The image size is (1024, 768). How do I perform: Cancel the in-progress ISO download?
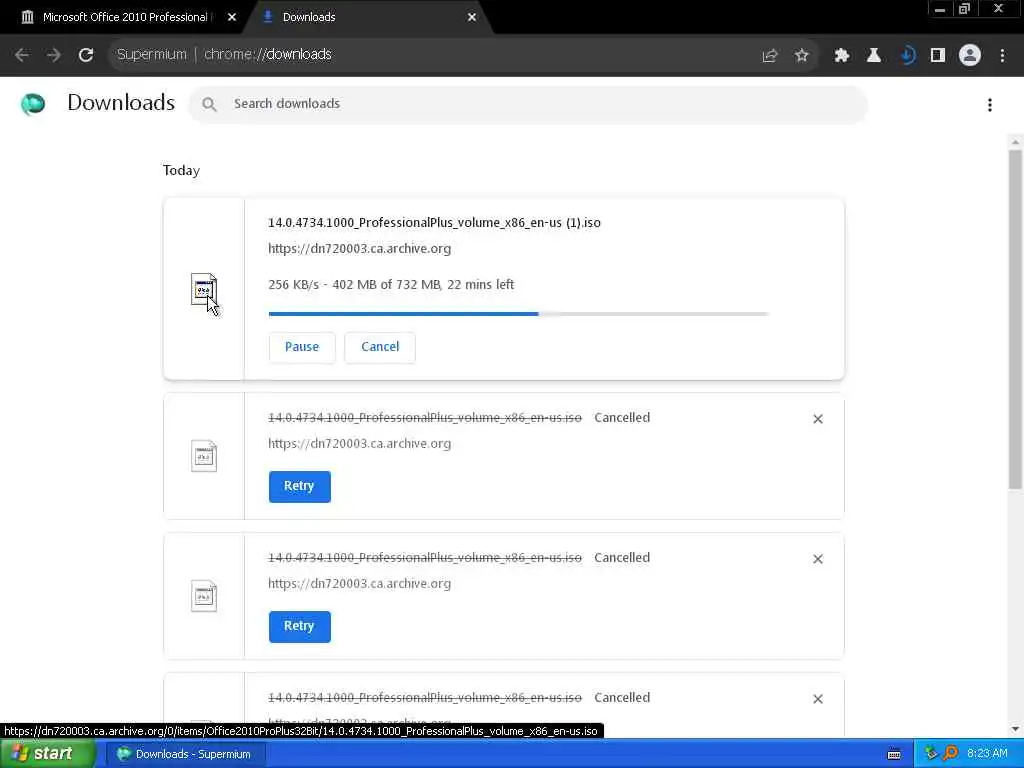380,347
